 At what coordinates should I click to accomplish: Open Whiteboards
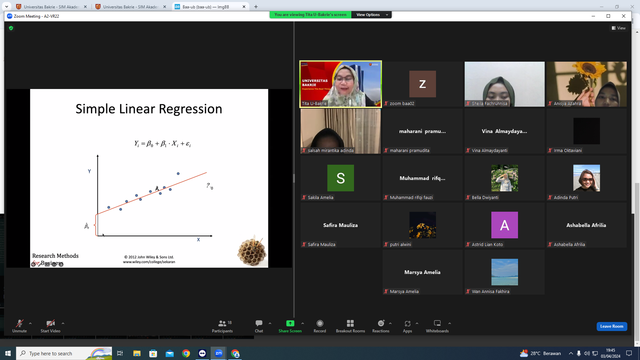click(x=437, y=326)
